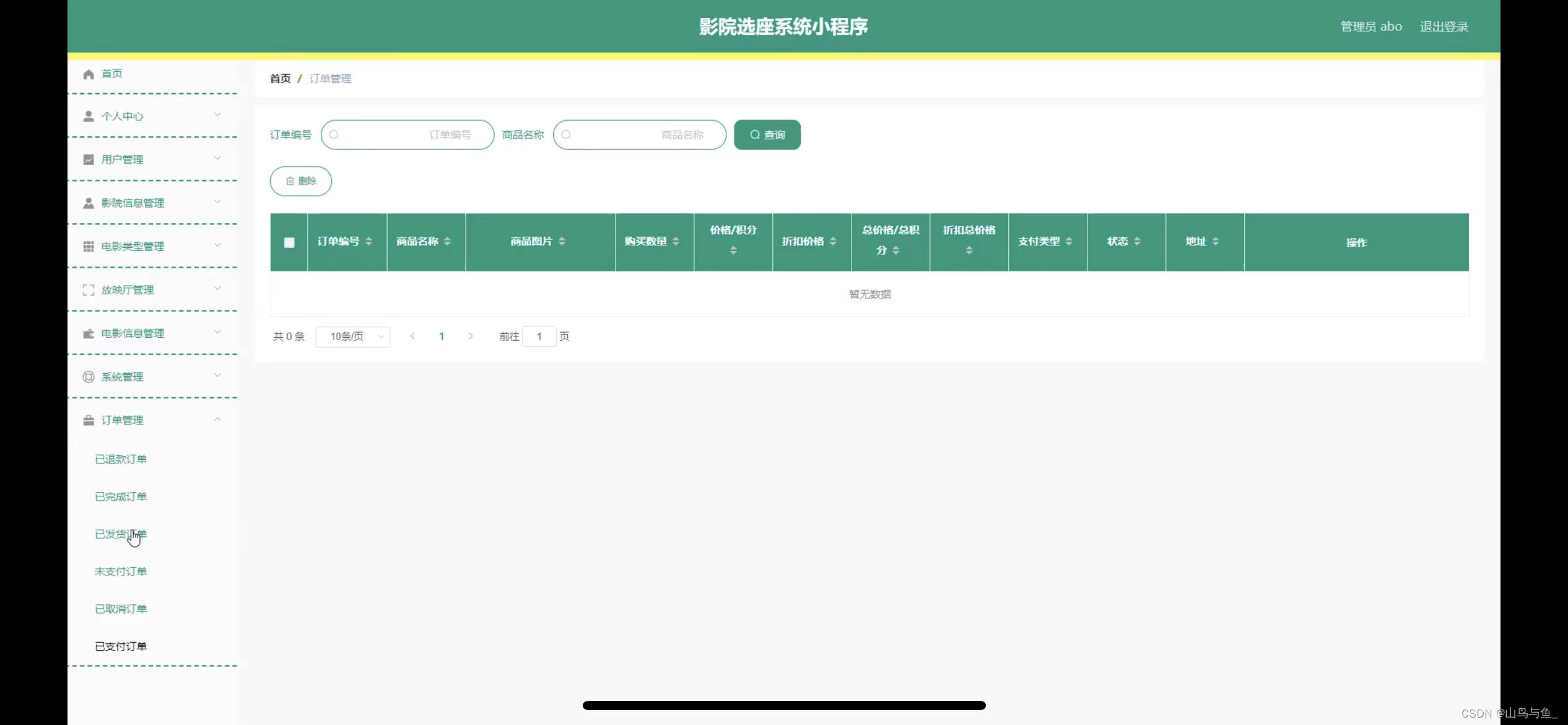1568x725 pixels.
Task: Select page number 1 in pagination
Action: coord(442,336)
